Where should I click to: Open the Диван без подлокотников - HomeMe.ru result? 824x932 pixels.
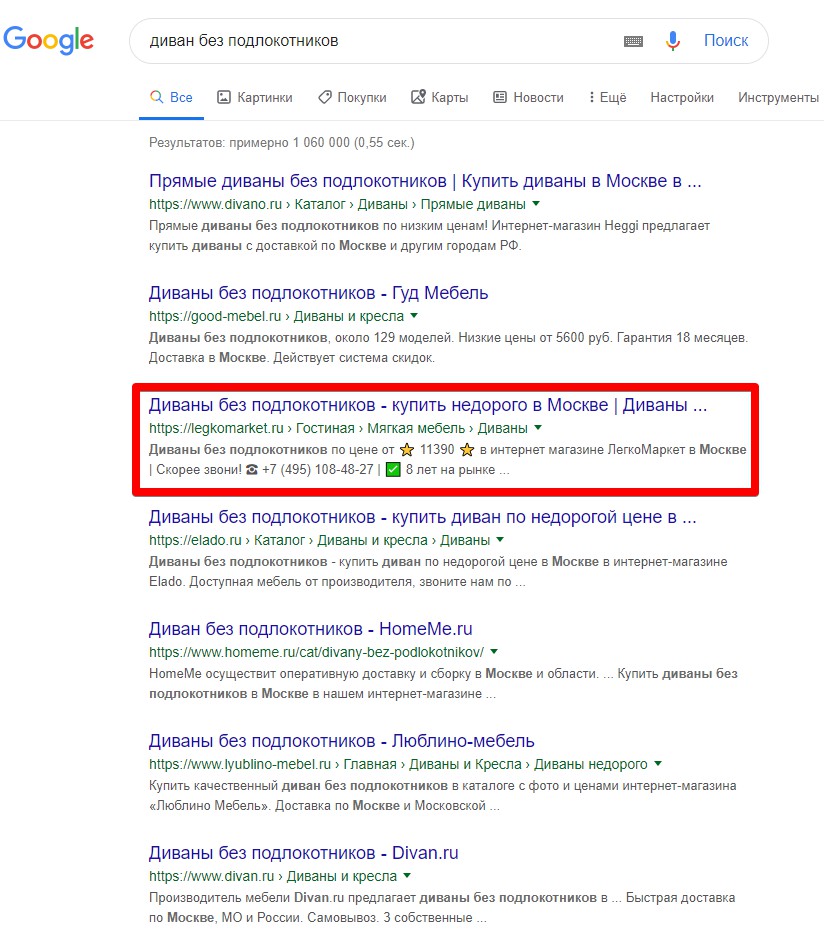coord(310,629)
